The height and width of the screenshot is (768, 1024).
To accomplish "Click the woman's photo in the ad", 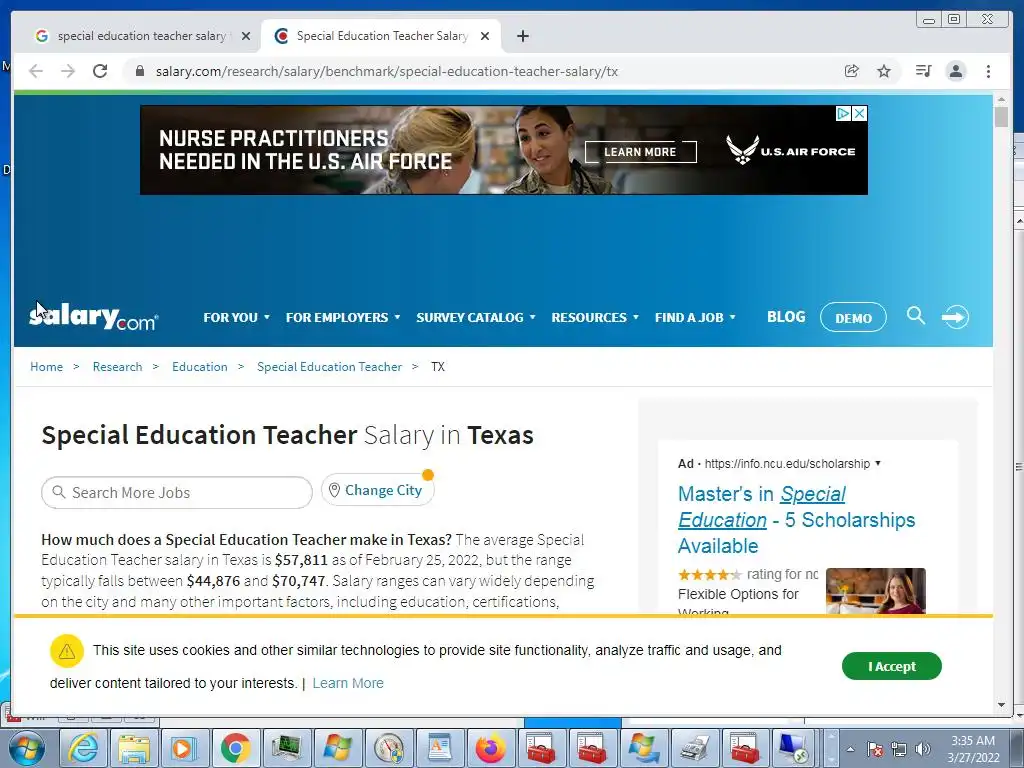I will 876,590.
